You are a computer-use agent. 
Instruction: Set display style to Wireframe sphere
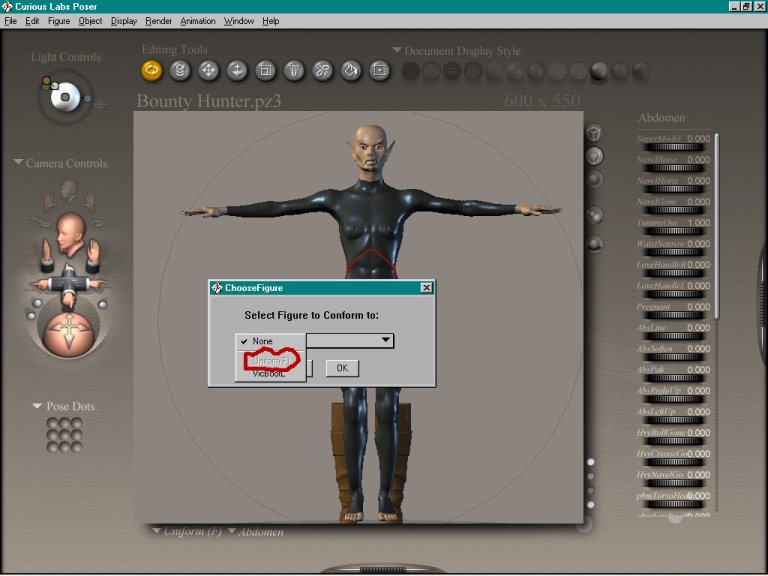(x=452, y=72)
